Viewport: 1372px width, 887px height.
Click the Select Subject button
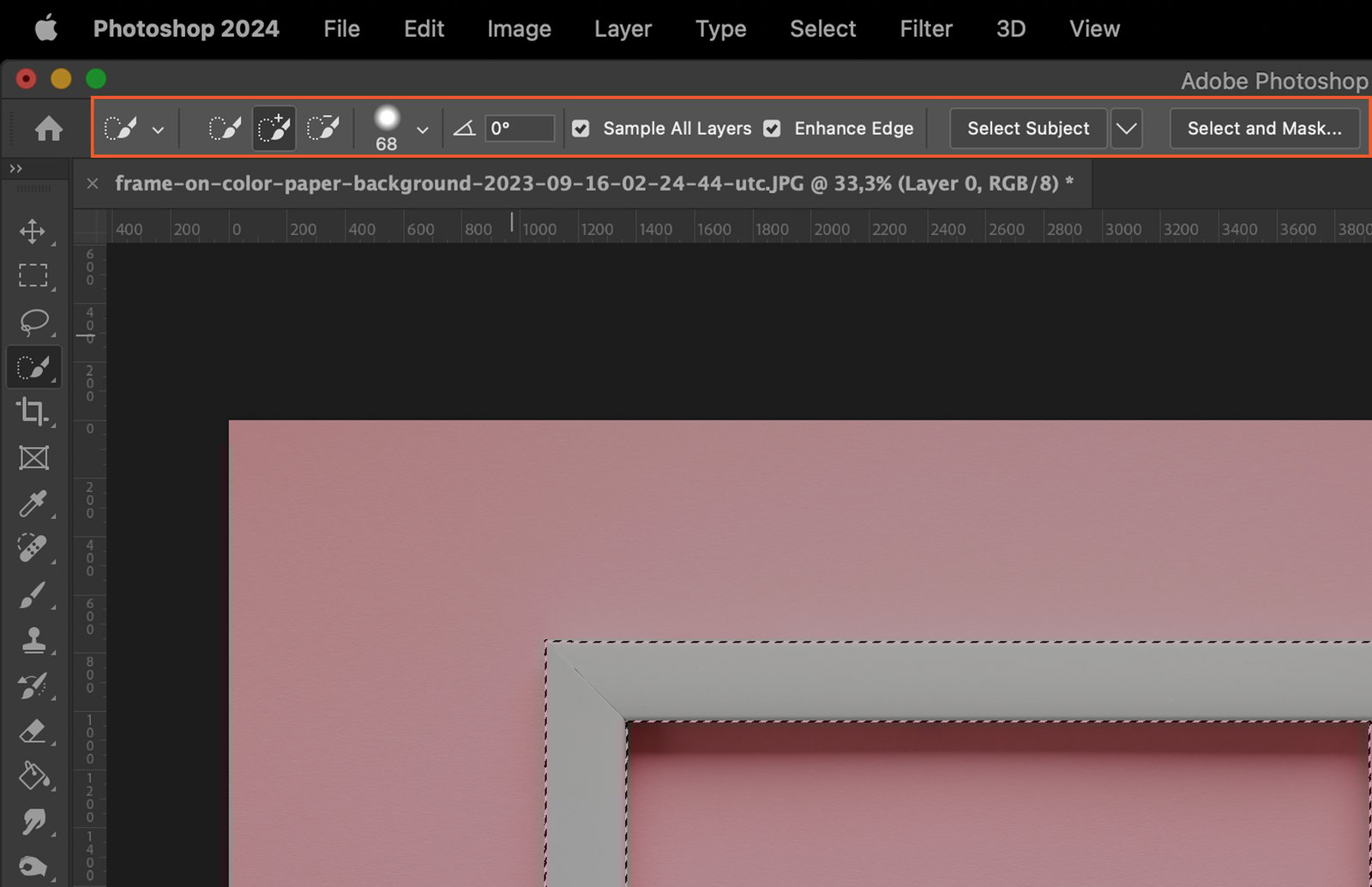pyautogui.click(x=1027, y=129)
